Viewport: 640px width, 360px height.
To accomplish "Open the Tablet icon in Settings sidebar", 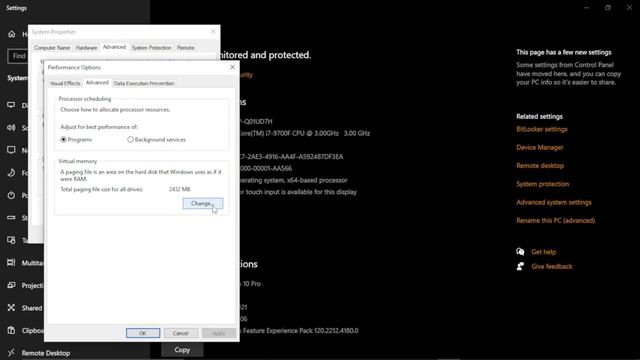I will pyautogui.click(x=11, y=240).
